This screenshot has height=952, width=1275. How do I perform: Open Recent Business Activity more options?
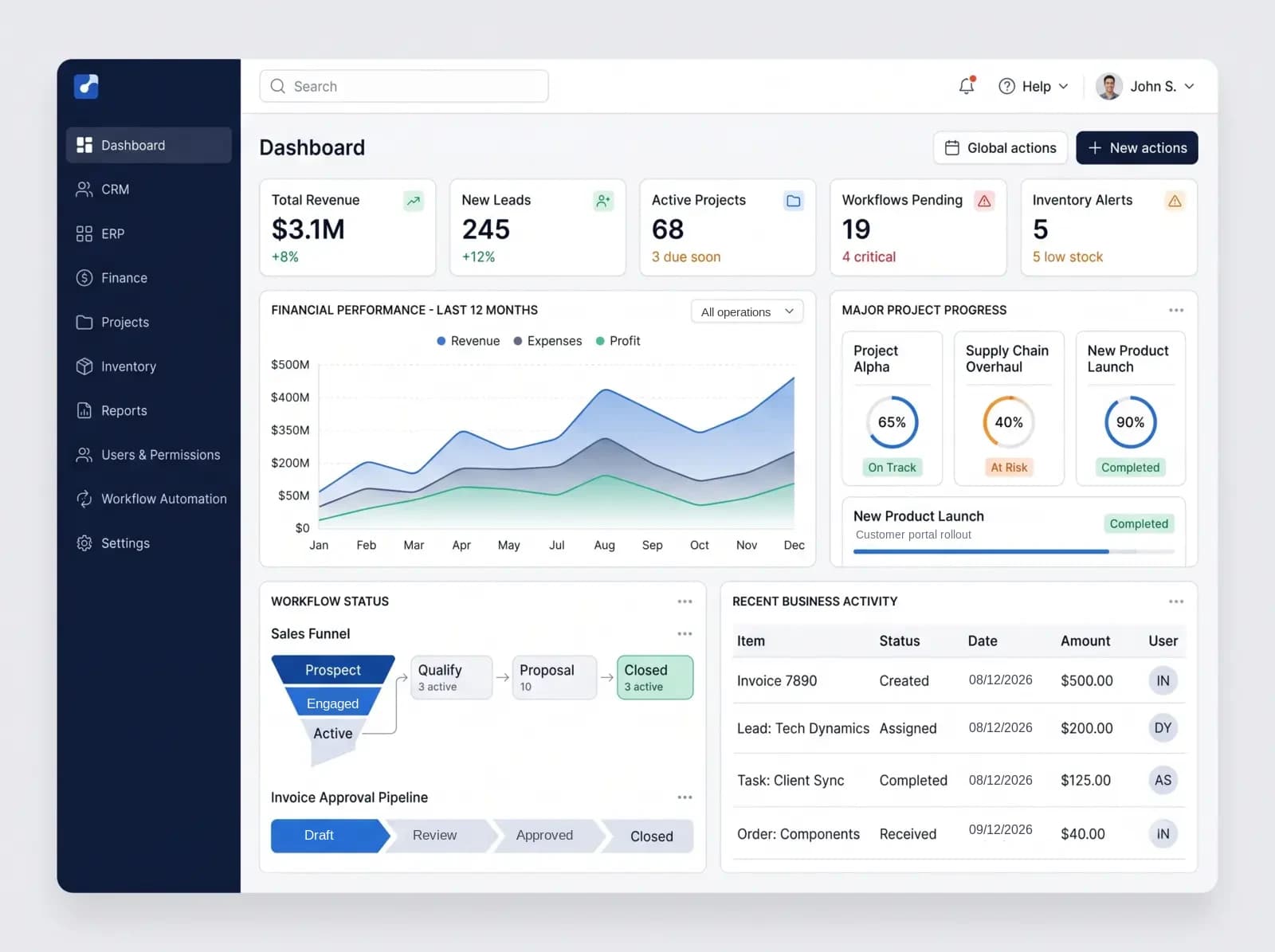point(1176,601)
